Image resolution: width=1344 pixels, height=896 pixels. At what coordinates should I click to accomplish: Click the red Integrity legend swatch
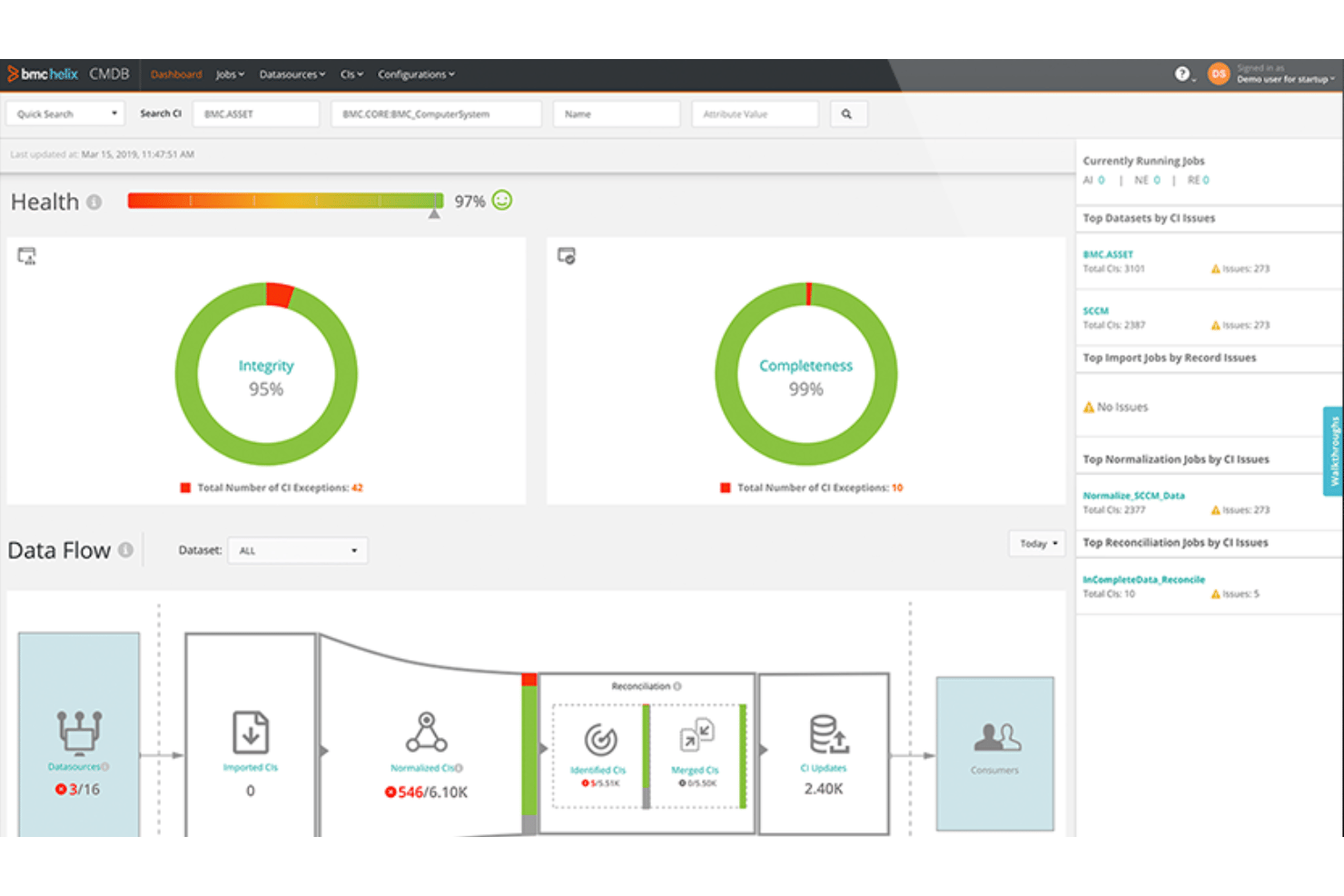(x=185, y=488)
